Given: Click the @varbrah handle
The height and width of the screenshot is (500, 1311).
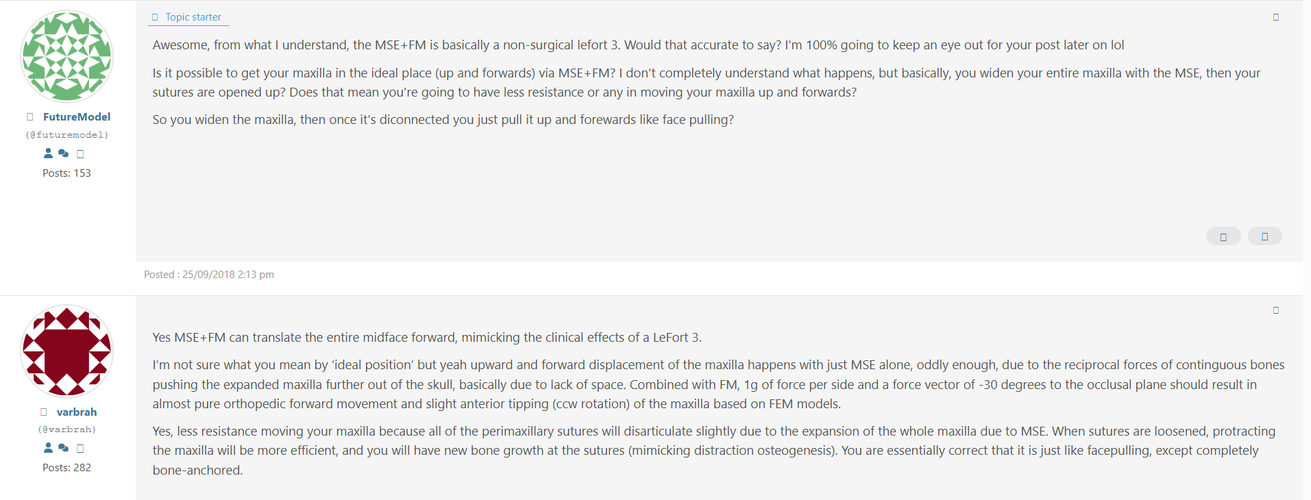Looking at the screenshot, I should tap(67, 429).
